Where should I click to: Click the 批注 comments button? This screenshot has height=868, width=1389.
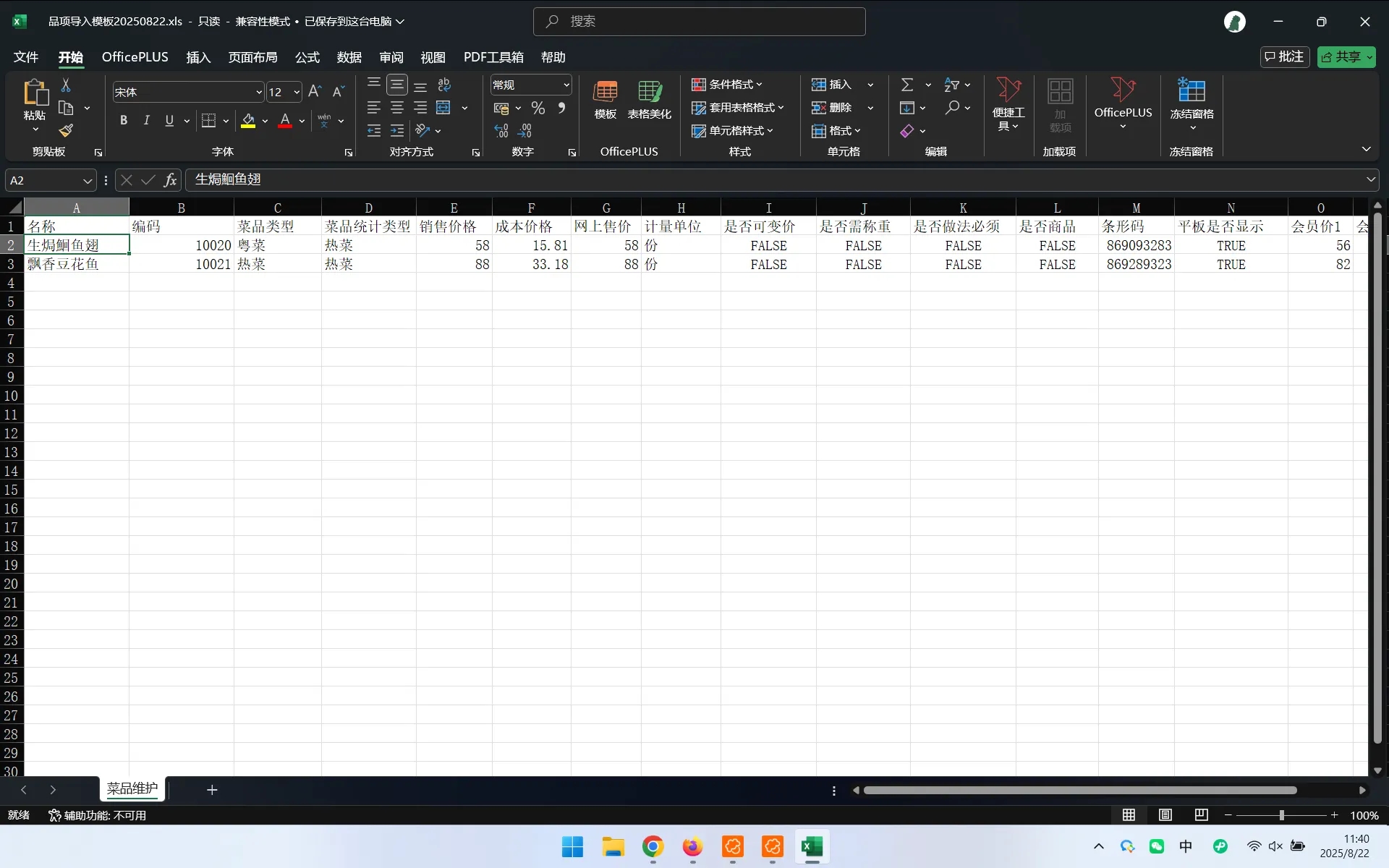click(x=1285, y=57)
